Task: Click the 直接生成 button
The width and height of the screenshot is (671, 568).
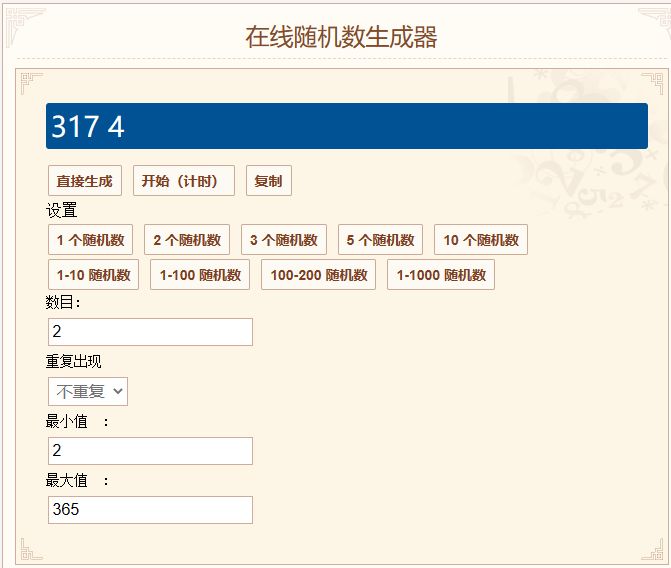Action: pos(85,181)
